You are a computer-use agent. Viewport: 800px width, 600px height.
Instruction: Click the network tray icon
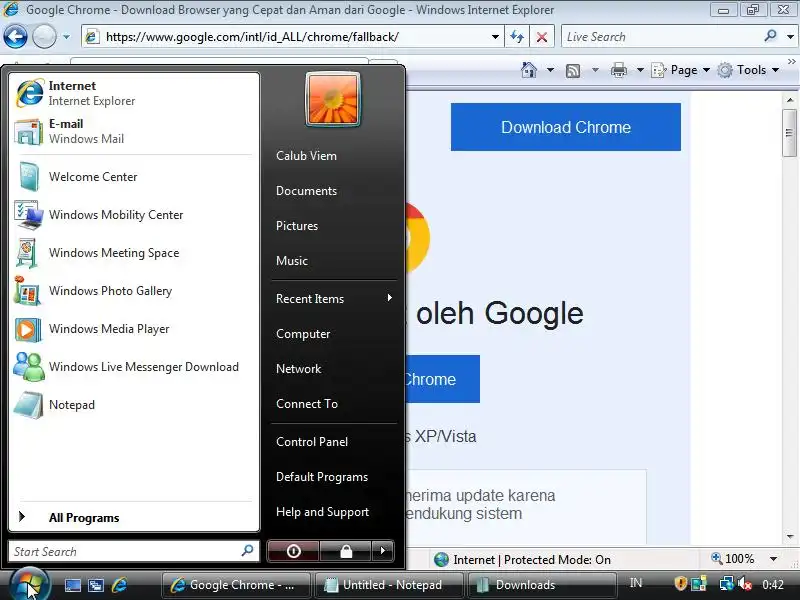727,583
